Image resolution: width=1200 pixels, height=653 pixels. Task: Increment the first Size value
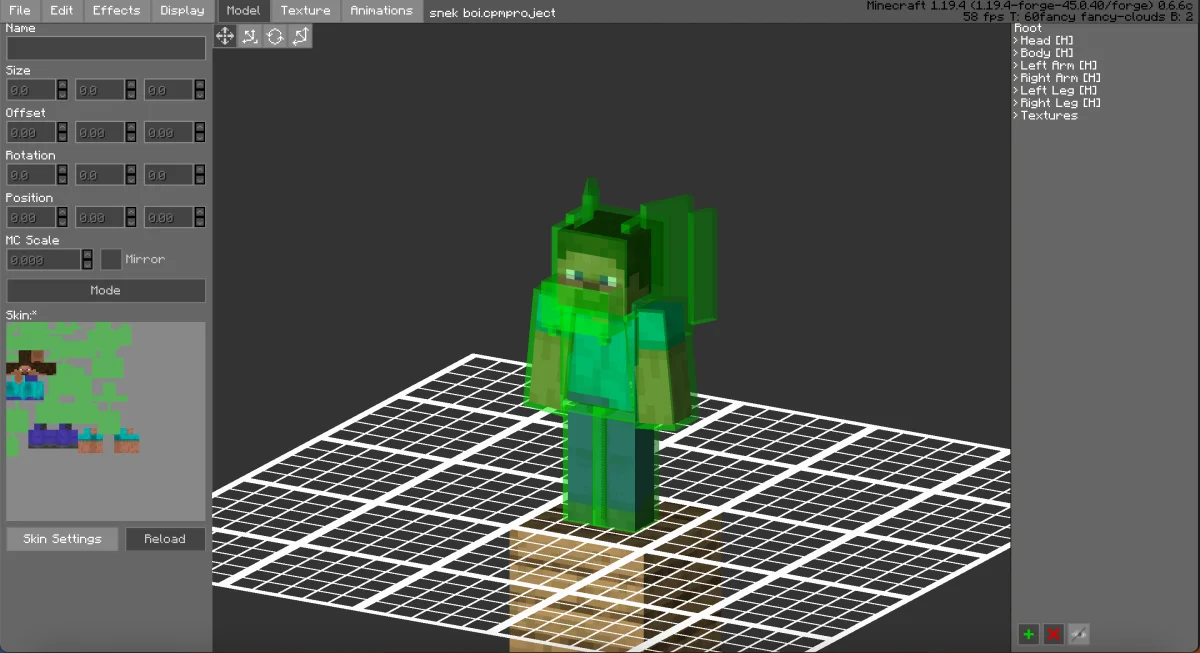tap(62, 85)
